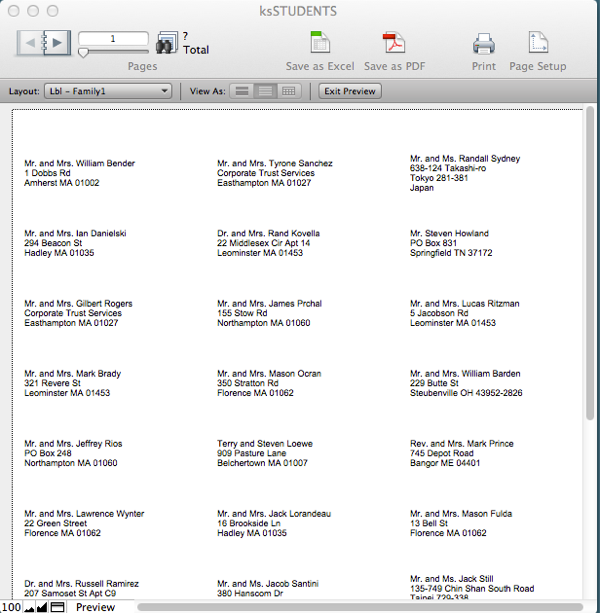The image size is (600, 613).
Task: Click the binoculars total pages icon
Action: click(x=166, y=43)
